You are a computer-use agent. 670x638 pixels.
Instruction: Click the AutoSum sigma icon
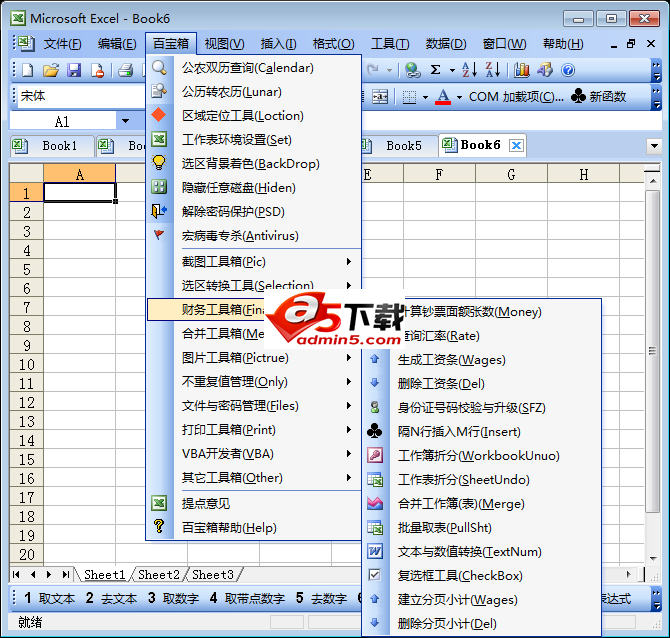click(435, 70)
